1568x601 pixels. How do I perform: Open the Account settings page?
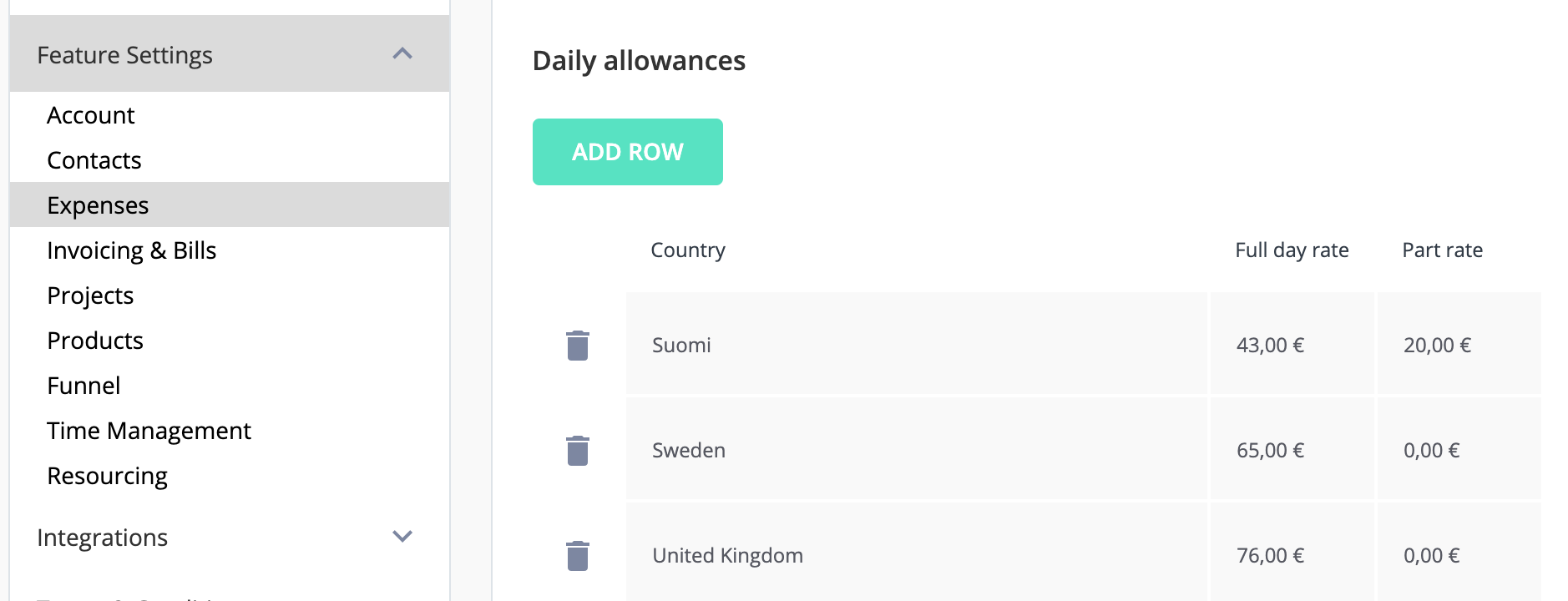tap(90, 115)
